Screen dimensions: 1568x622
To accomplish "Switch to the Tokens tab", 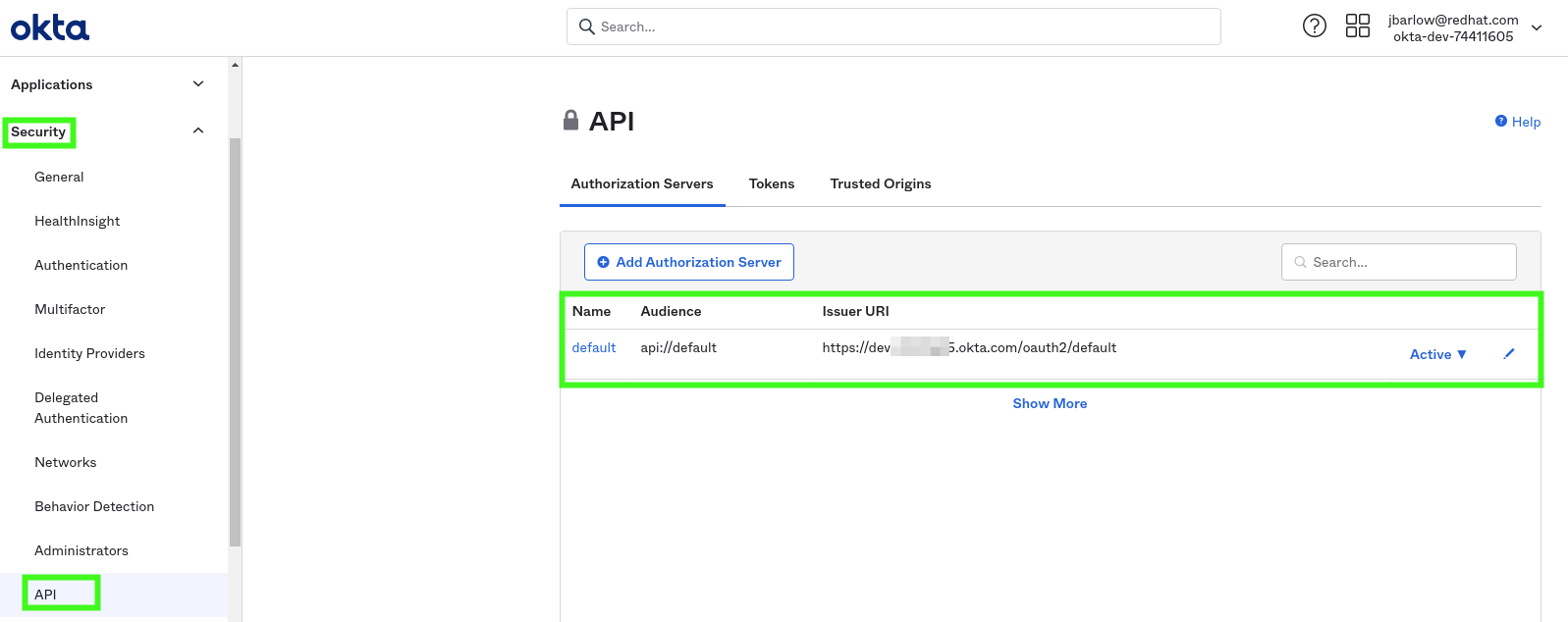I will [772, 183].
